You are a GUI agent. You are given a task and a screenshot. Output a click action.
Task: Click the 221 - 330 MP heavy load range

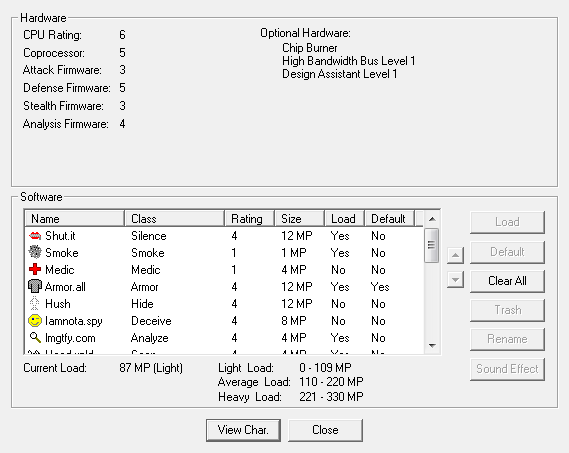[331, 397]
